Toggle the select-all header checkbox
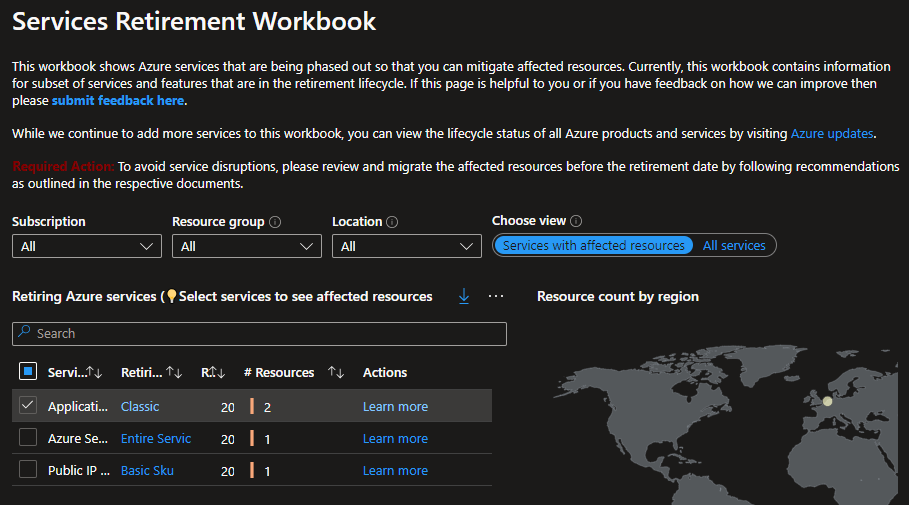 (x=28, y=371)
